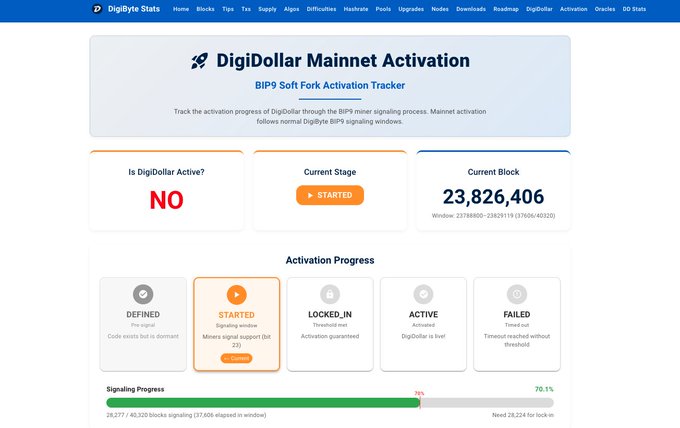This screenshot has height=428, width=680.
Task: Click the Current Stage label
Action: tap(330, 172)
